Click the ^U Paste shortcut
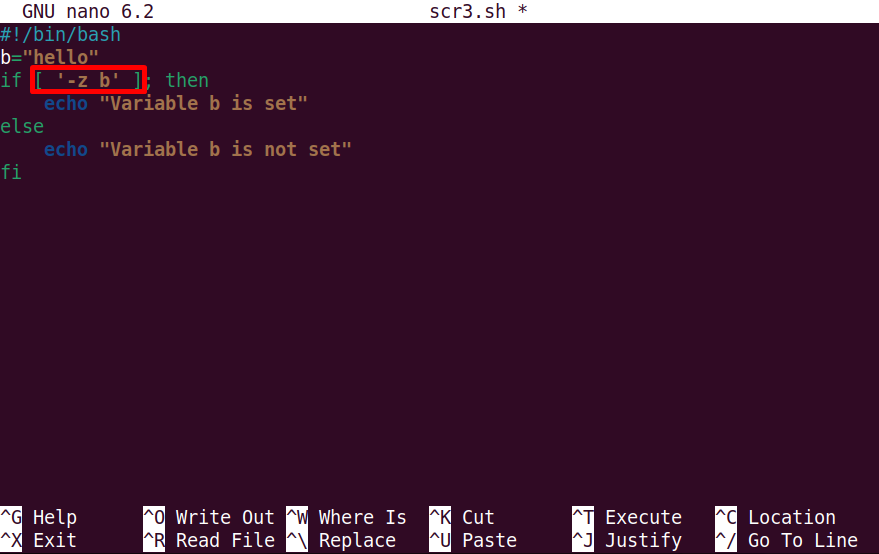This screenshot has width=879, height=554. tap(473, 540)
